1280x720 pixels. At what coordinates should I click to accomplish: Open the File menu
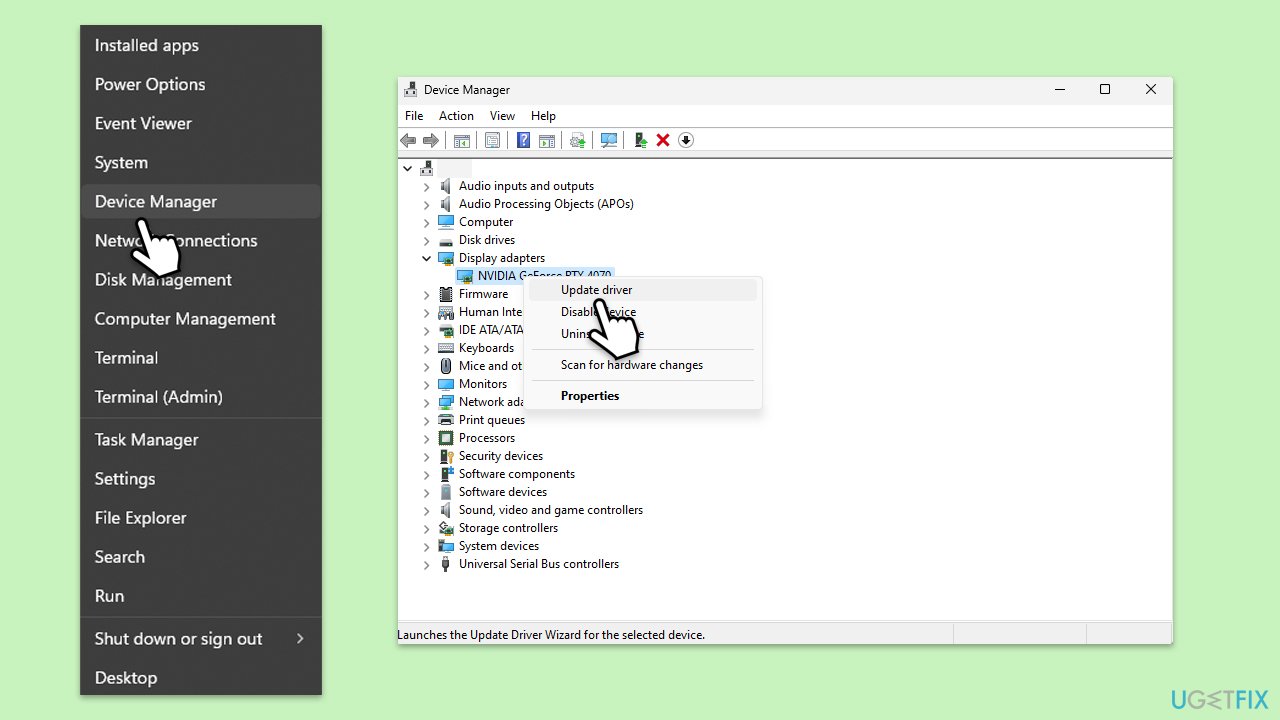414,116
